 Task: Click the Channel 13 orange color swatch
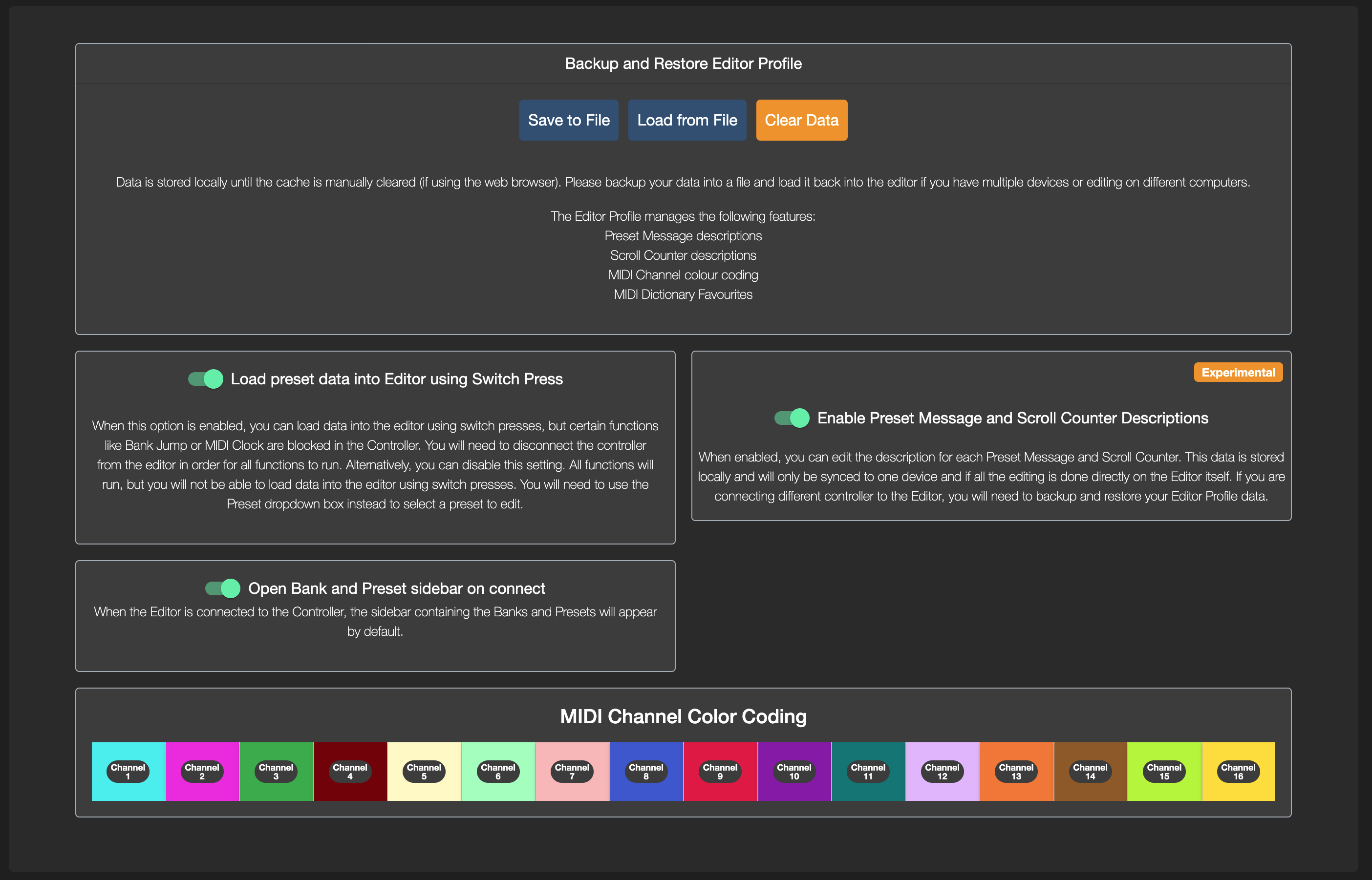[x=1016, y=772]
